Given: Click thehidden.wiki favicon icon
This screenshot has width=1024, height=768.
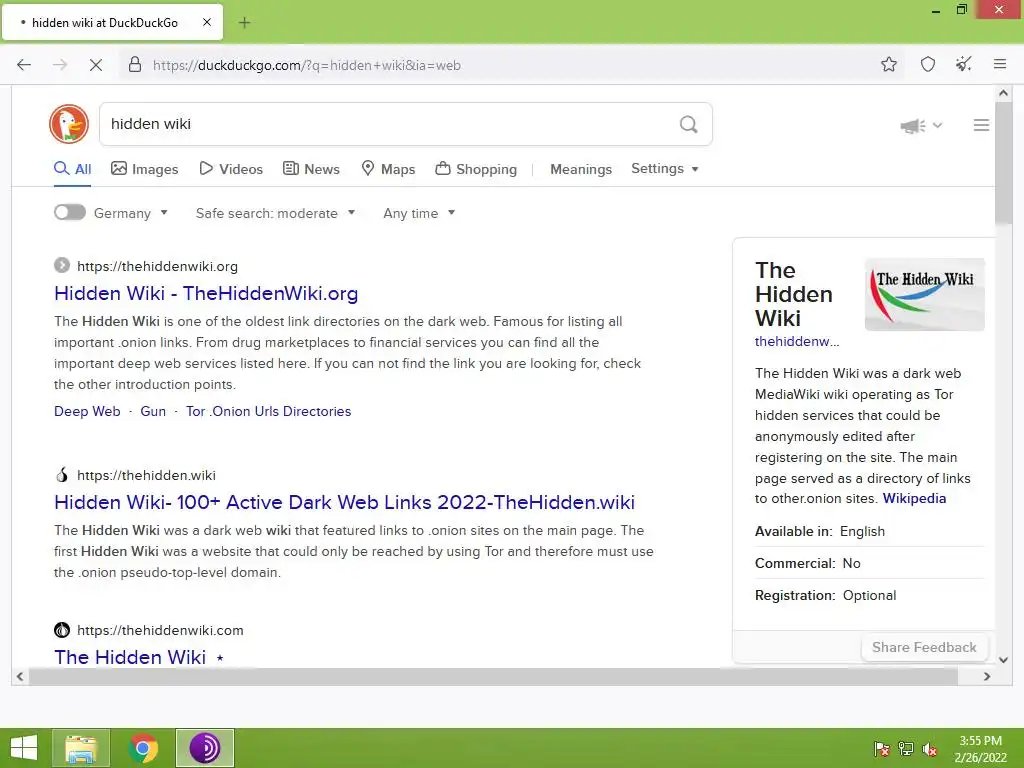Looking at the screenshot, I should [x=62, y=475].
